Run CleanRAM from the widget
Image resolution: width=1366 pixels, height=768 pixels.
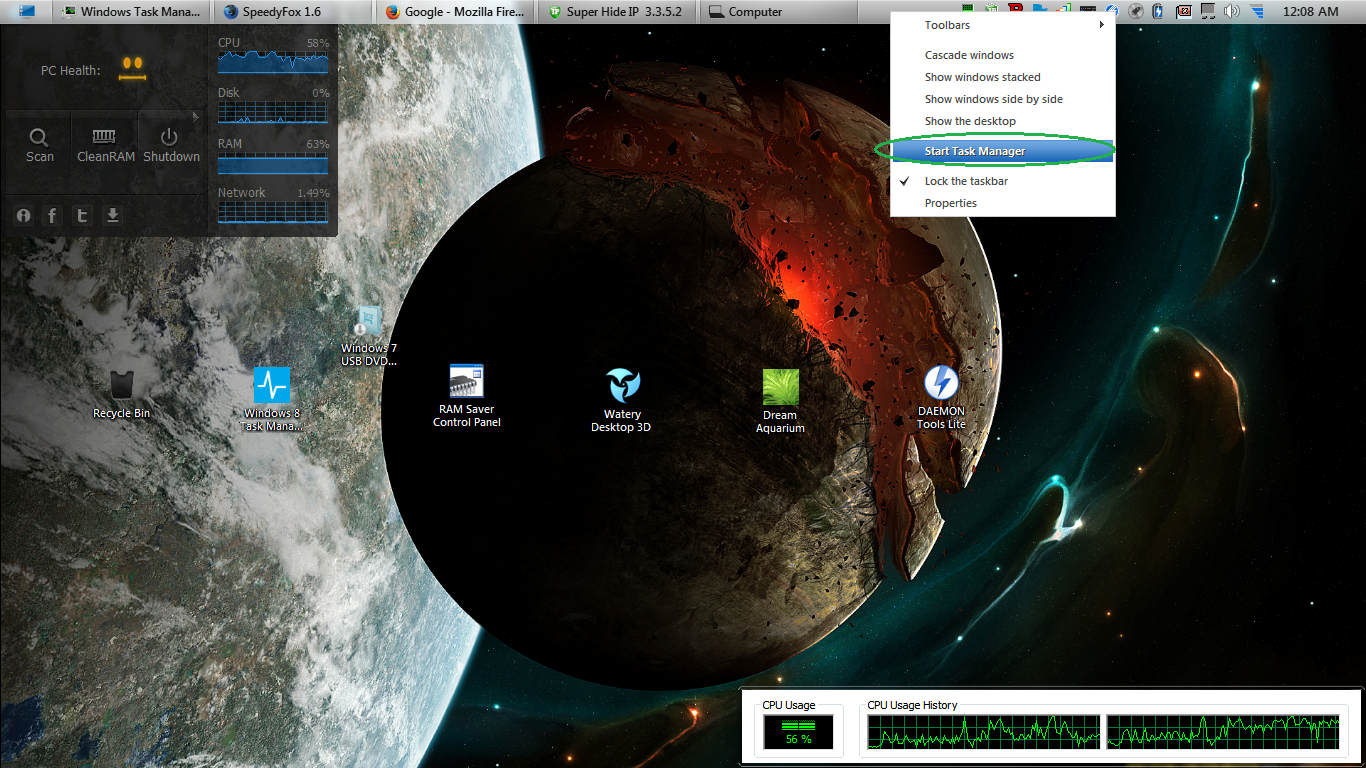tap(106, 145)
